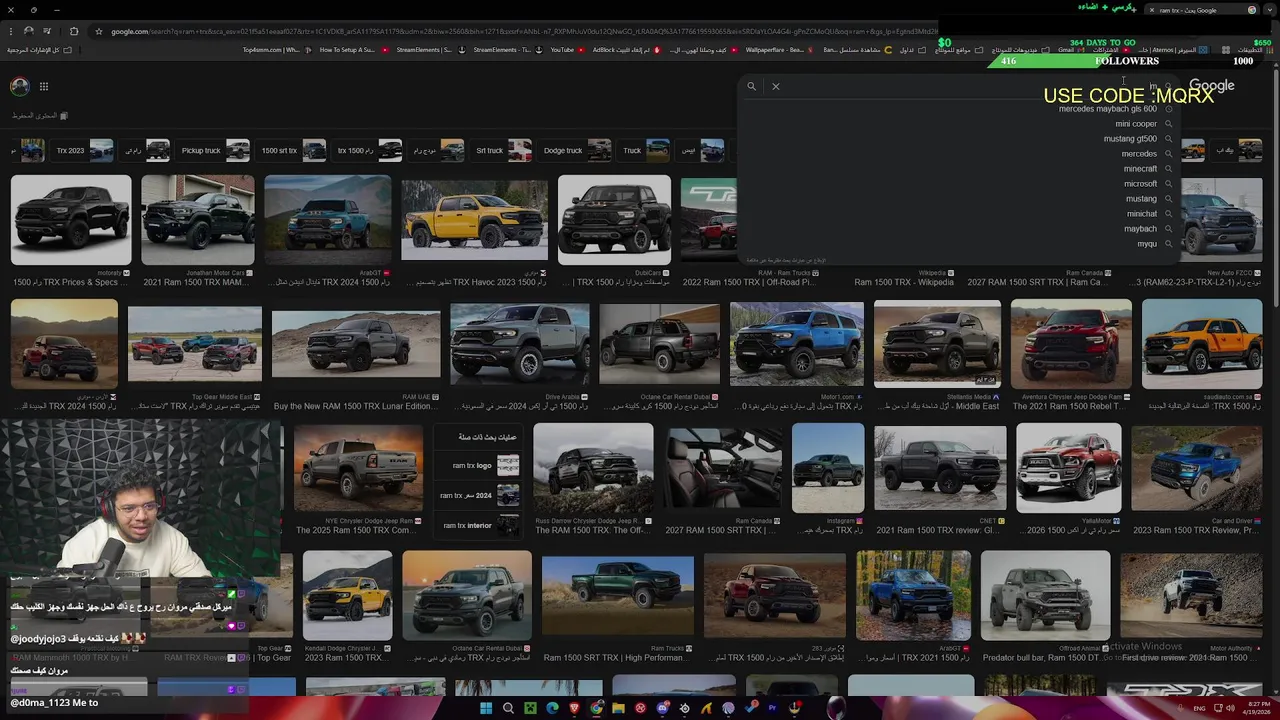
Task: Select the 'maybach' search suggestion
Action: coord(1140,229)
